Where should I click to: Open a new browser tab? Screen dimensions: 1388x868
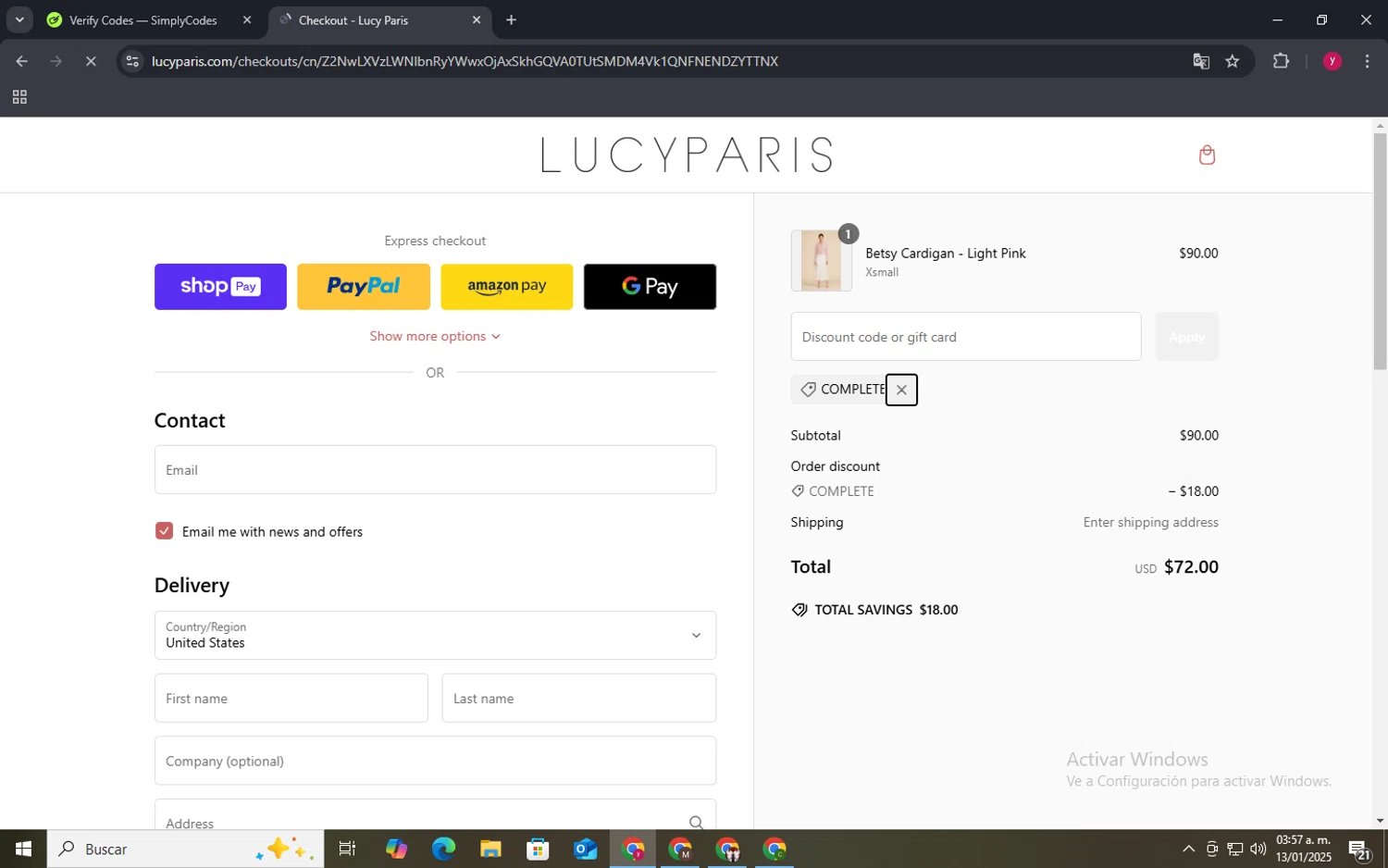511,20
